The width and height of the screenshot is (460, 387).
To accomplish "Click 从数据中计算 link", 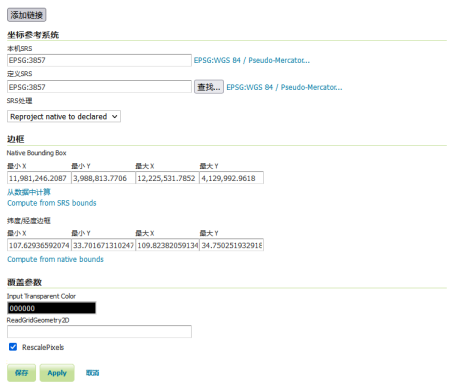I will click(29, 192).
